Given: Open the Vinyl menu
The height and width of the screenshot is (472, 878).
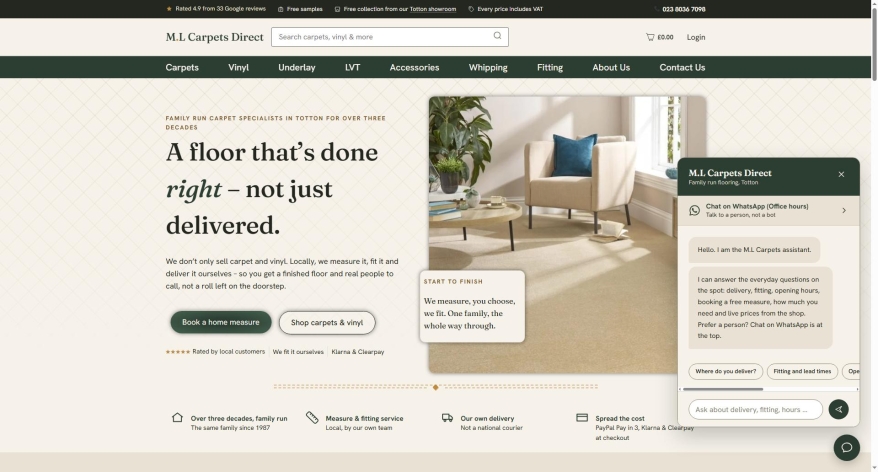Looking at the screenshot, I should tap(239, 67).
